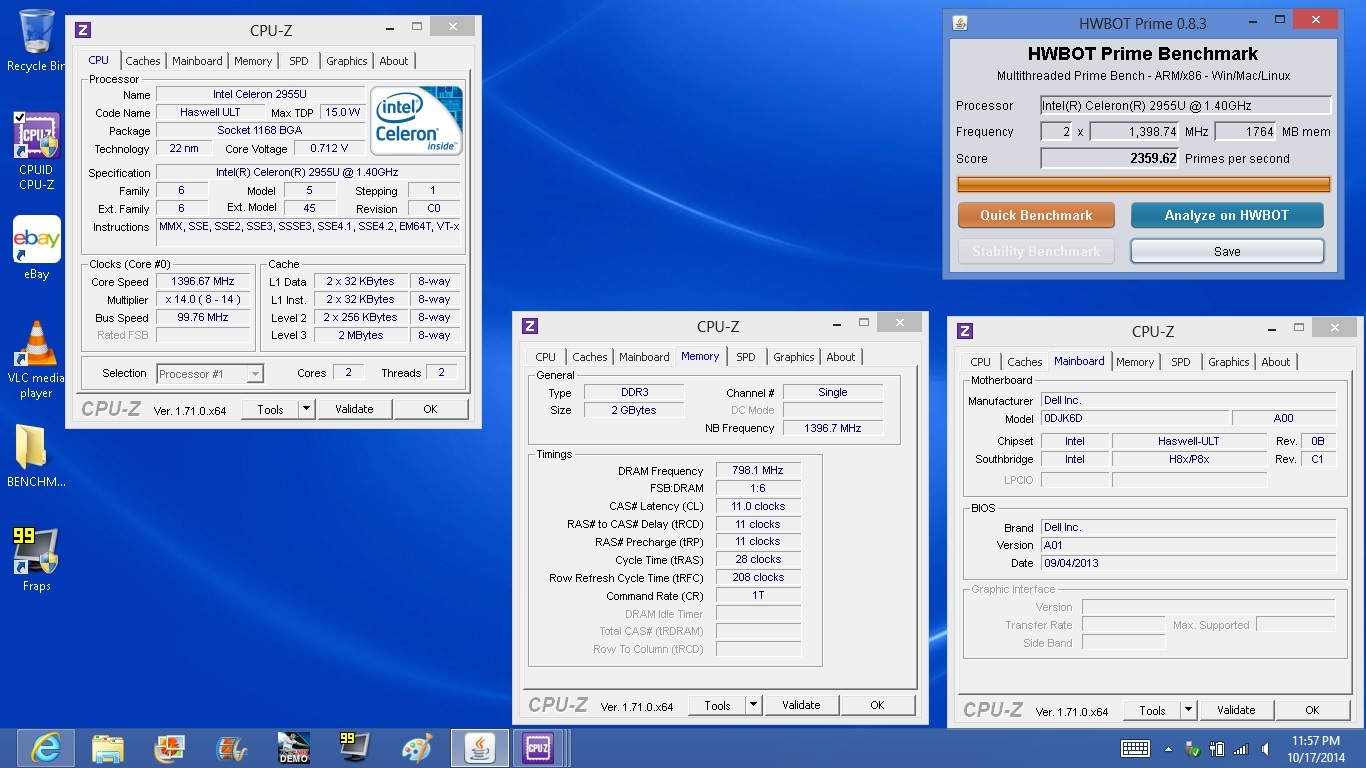This screenshot has height=768, width=1366.
Task: Click the orange benchmark progress bar
Action: click(1144, 185)
